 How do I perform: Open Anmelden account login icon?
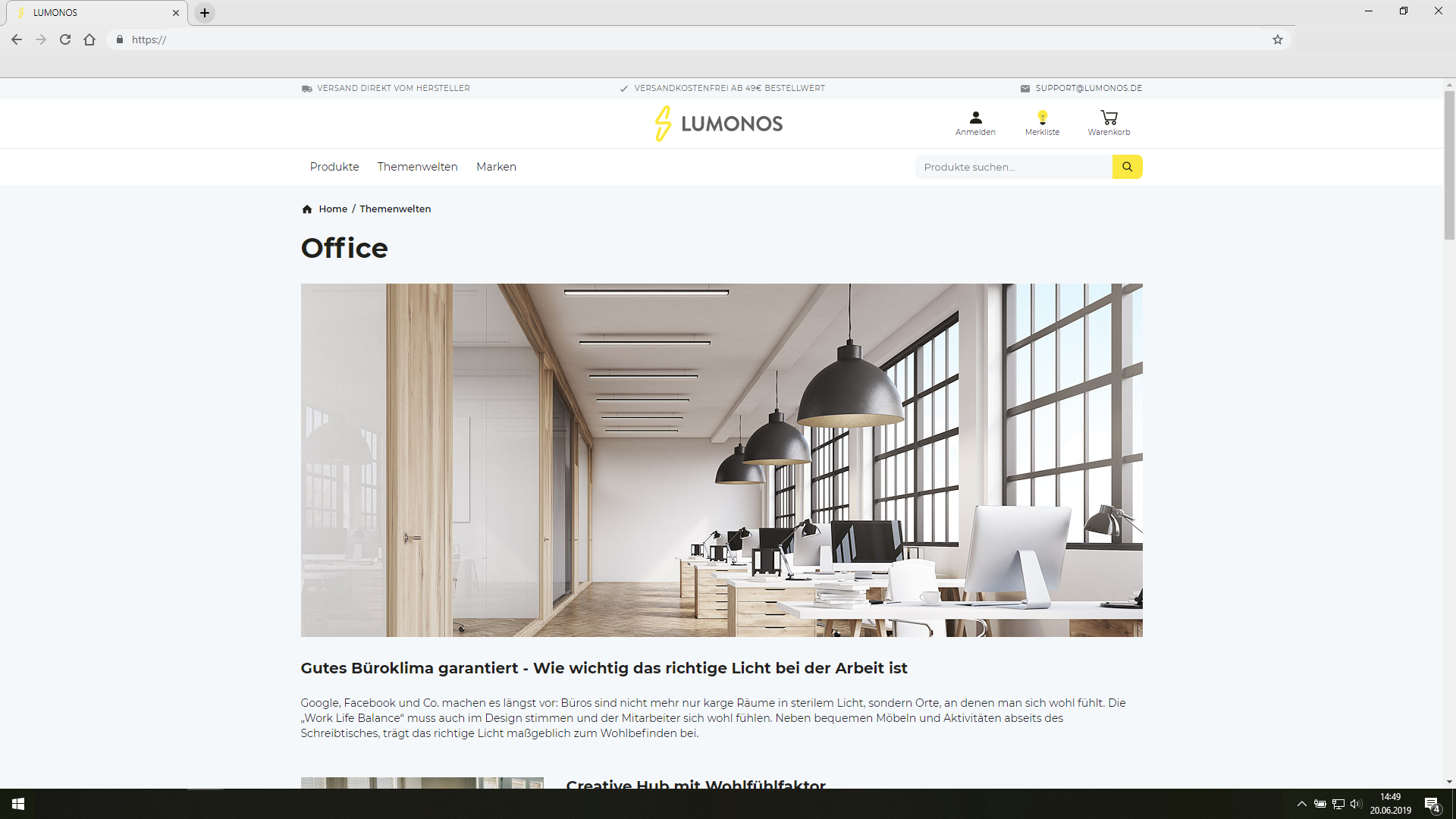(x=975, y=123)
